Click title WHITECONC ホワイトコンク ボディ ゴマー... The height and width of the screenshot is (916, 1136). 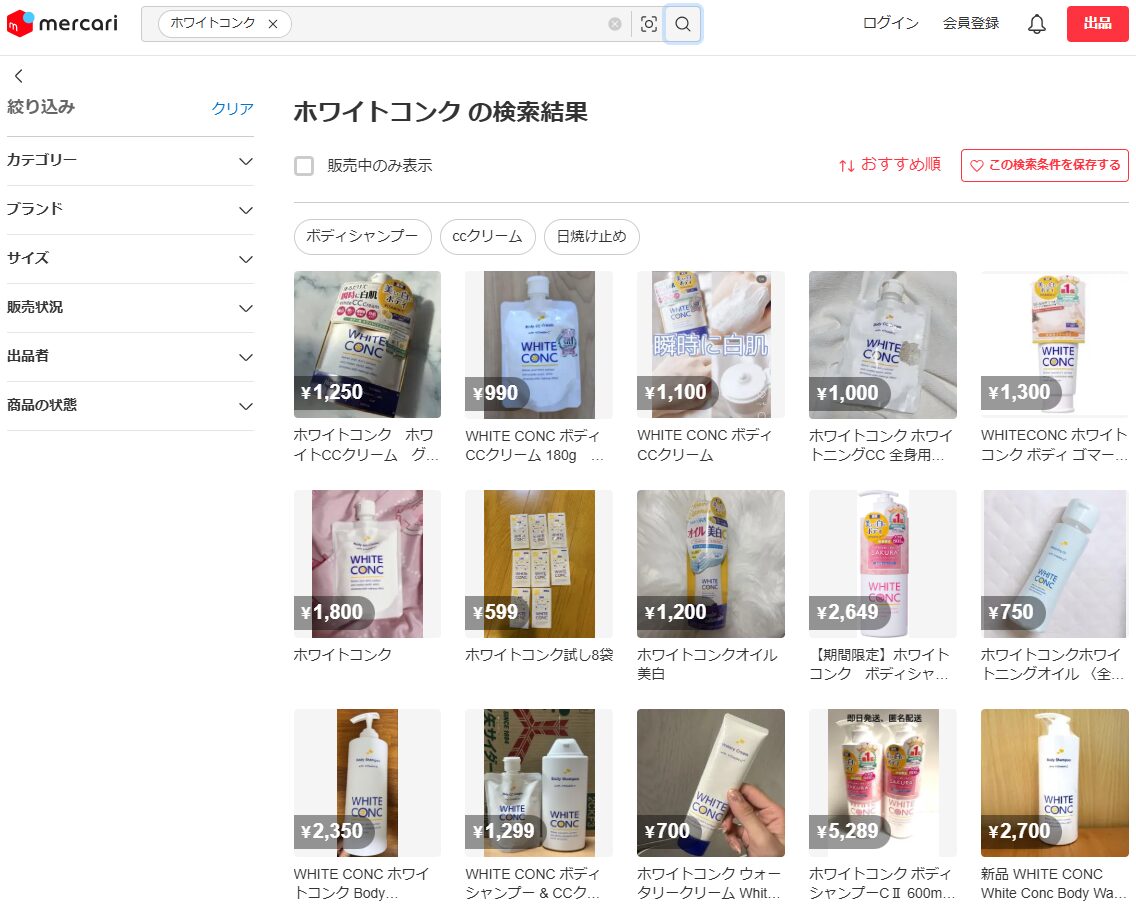(1054, 445)
